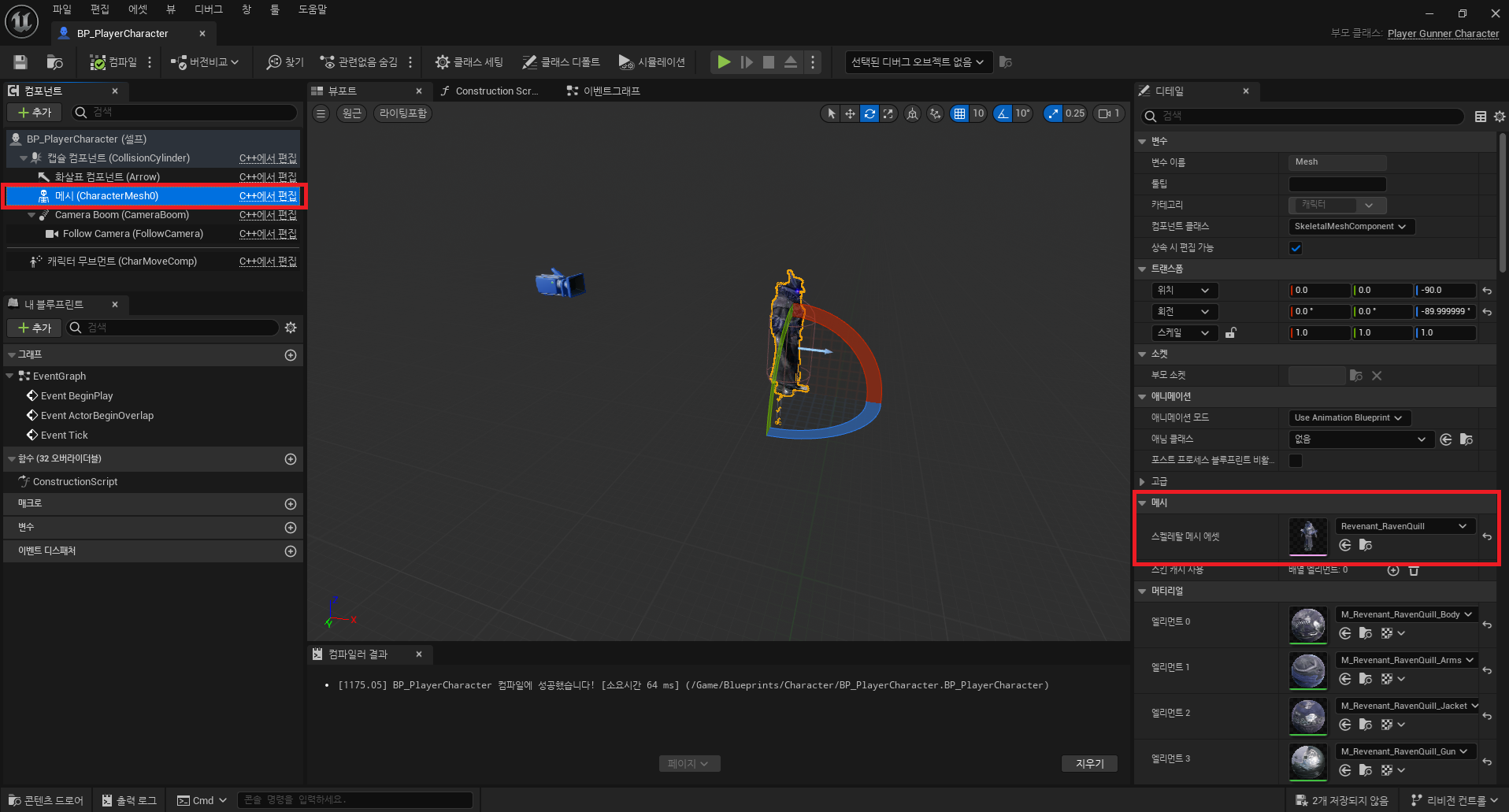Play the level with the green play button
The image size is (1509, 812).
click(724, 62)
